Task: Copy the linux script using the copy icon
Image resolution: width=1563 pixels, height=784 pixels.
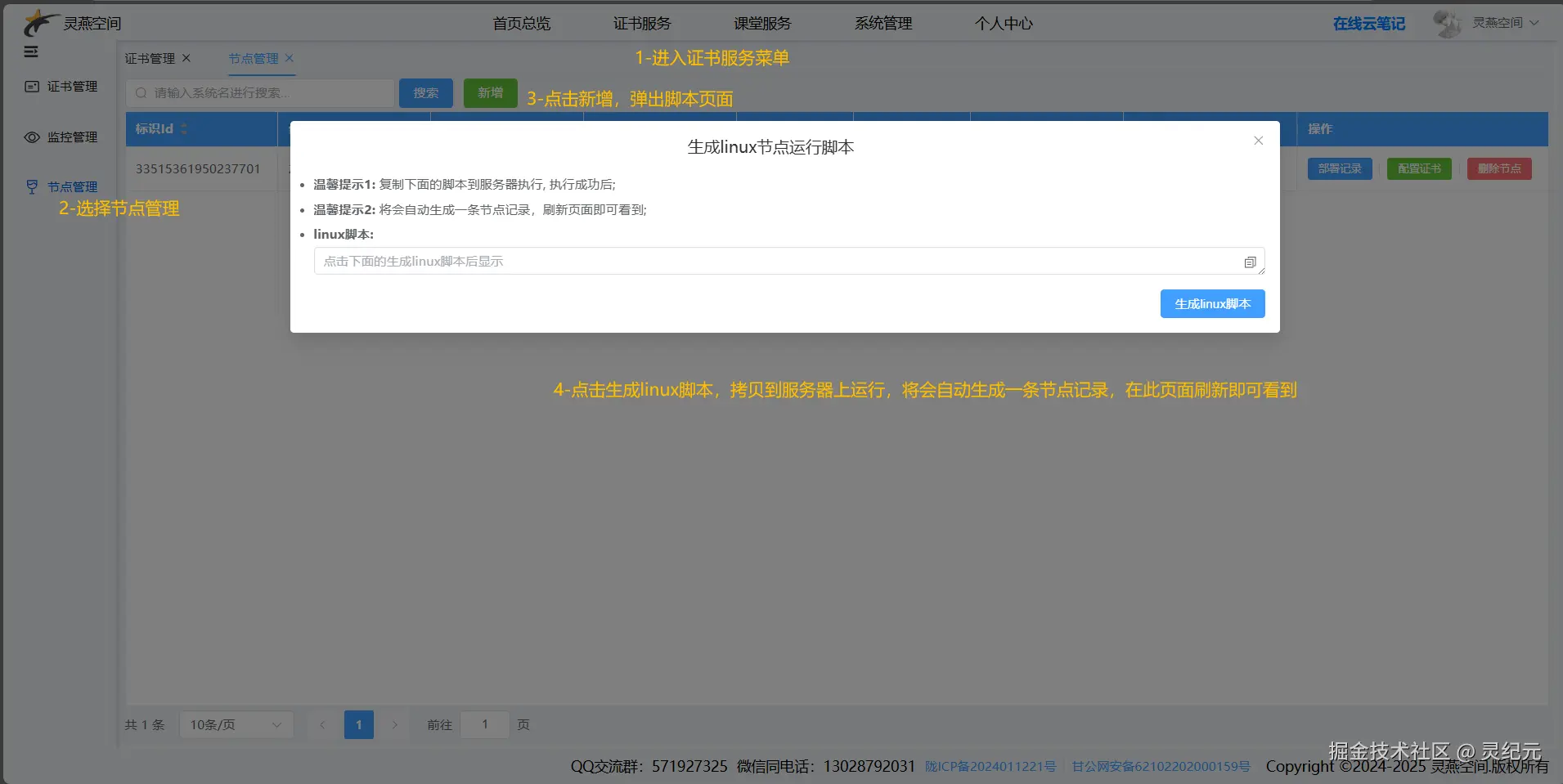Action: [x=1250, y=262]
